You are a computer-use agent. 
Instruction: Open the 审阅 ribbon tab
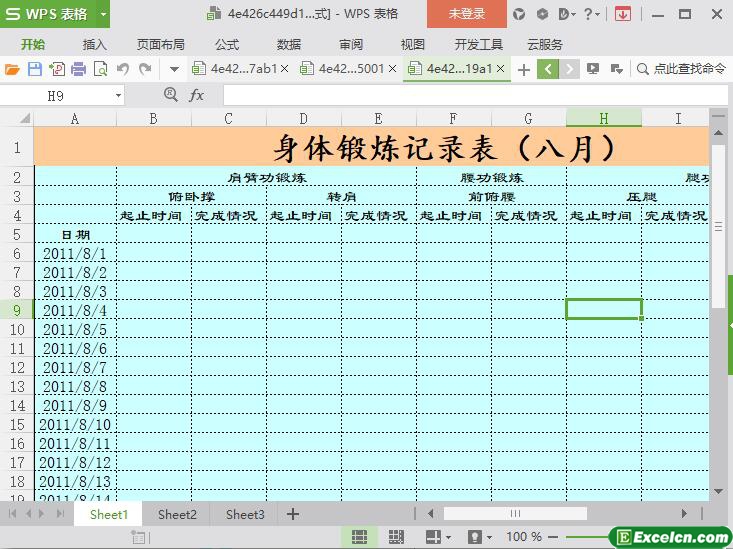coord(351,44)
